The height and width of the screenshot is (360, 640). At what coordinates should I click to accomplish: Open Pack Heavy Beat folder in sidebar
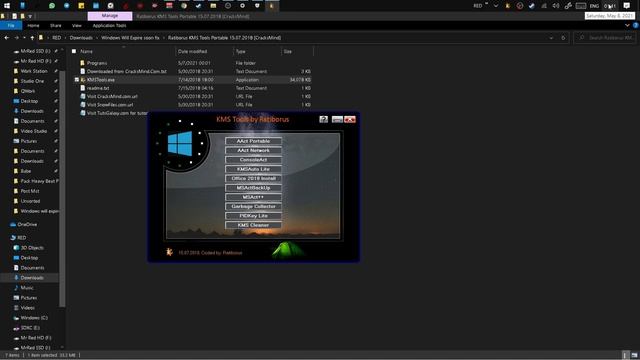coord(39,181)
